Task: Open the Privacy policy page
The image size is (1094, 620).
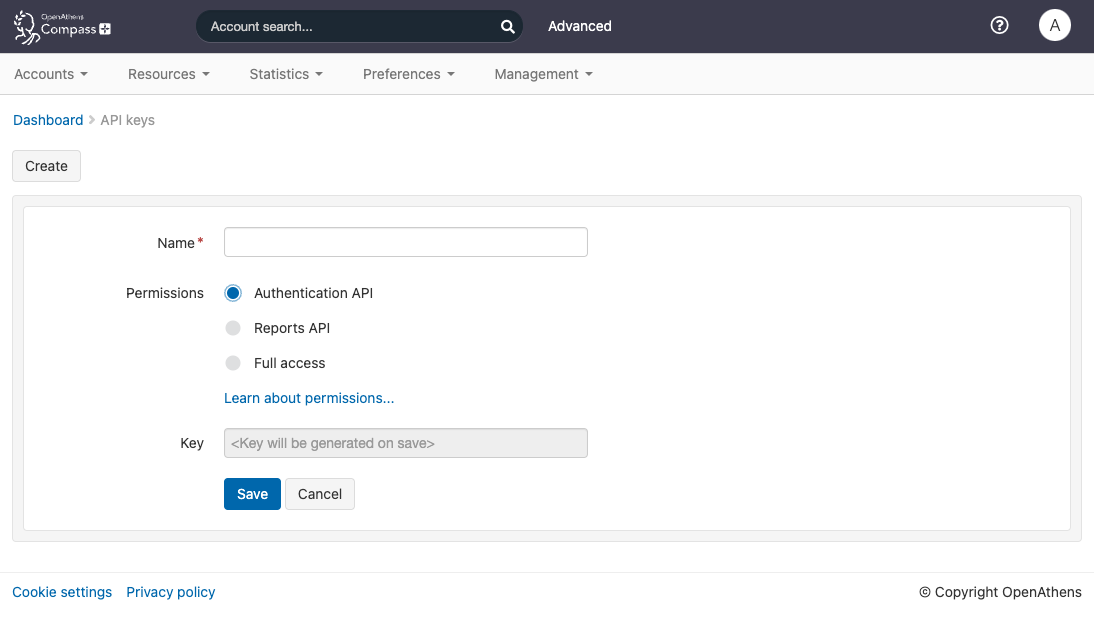Action: pos(170,591)
